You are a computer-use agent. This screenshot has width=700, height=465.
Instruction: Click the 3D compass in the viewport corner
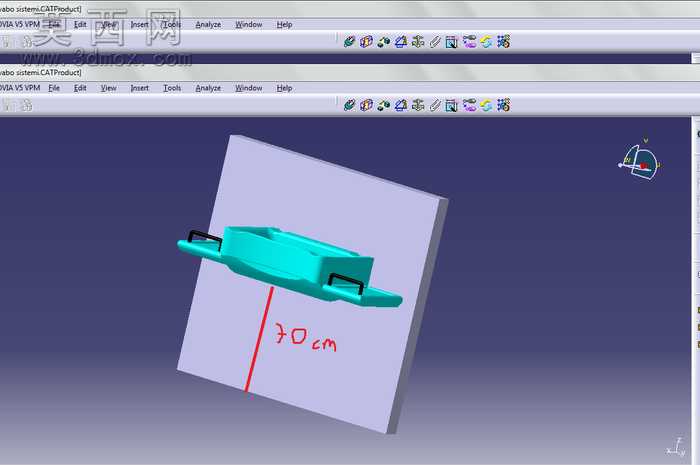tap(640, 162)
